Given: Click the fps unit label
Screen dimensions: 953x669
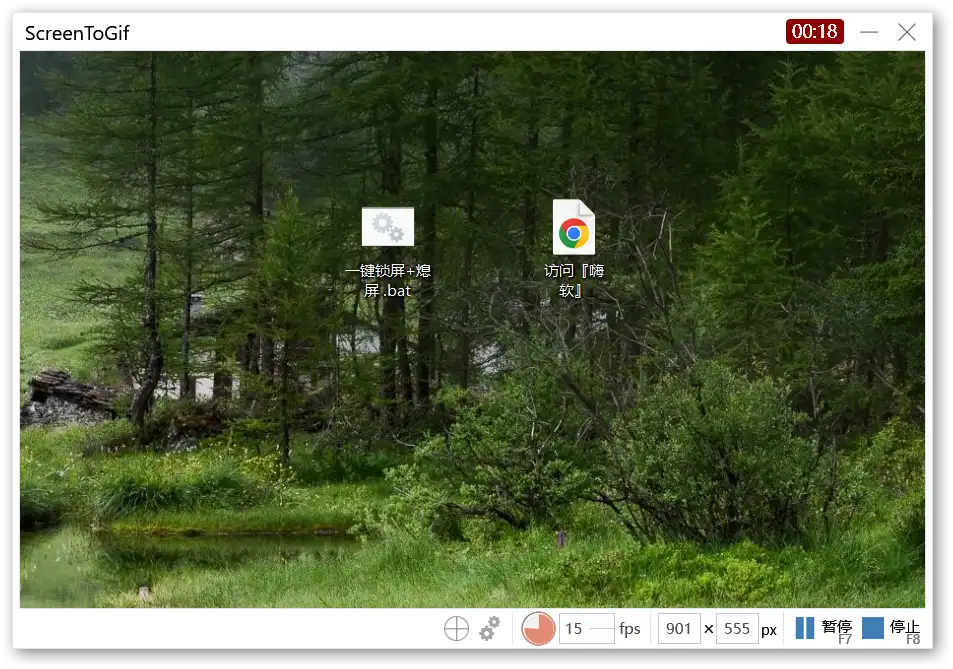Looking at the screenshot, I should coord(630,629).
